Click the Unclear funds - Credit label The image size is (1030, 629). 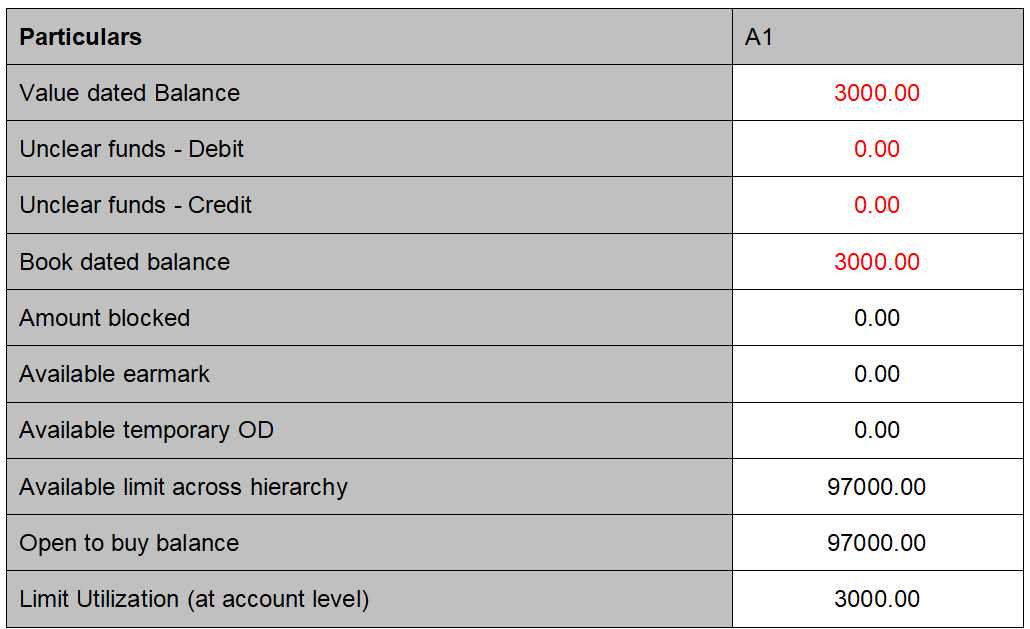136,205
